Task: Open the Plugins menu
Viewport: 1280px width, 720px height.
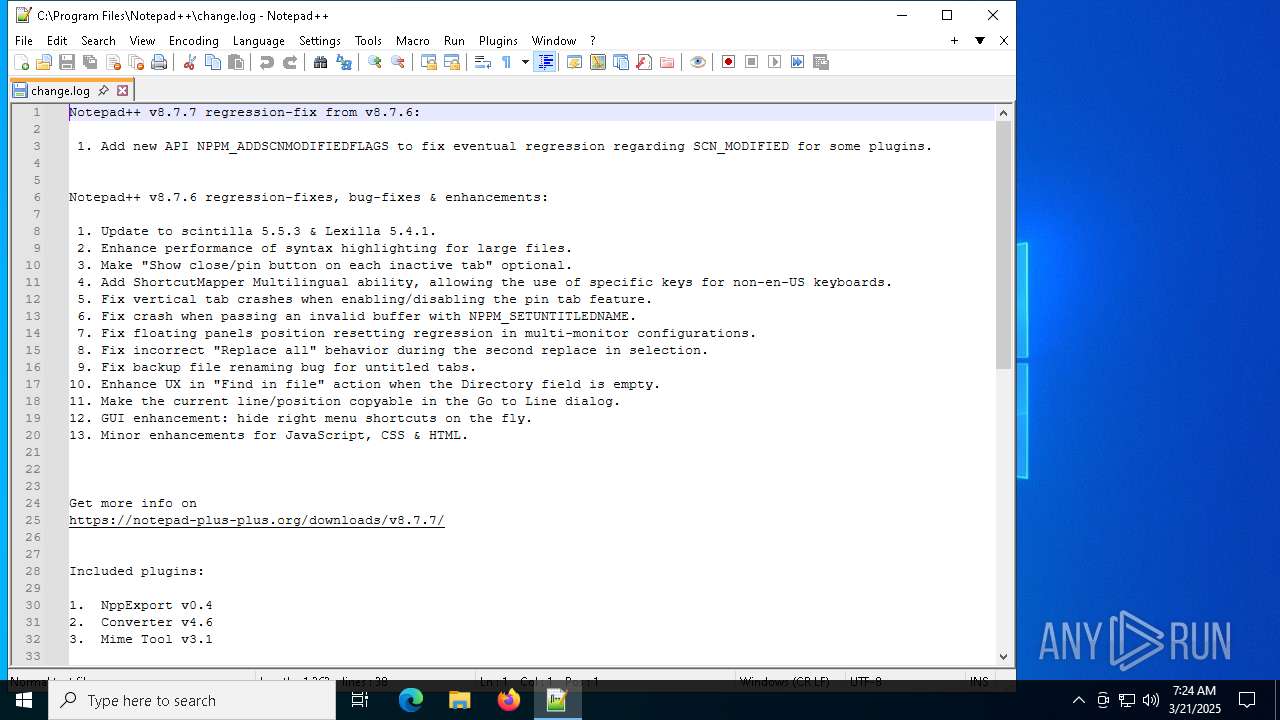Action: pos(498,41)
